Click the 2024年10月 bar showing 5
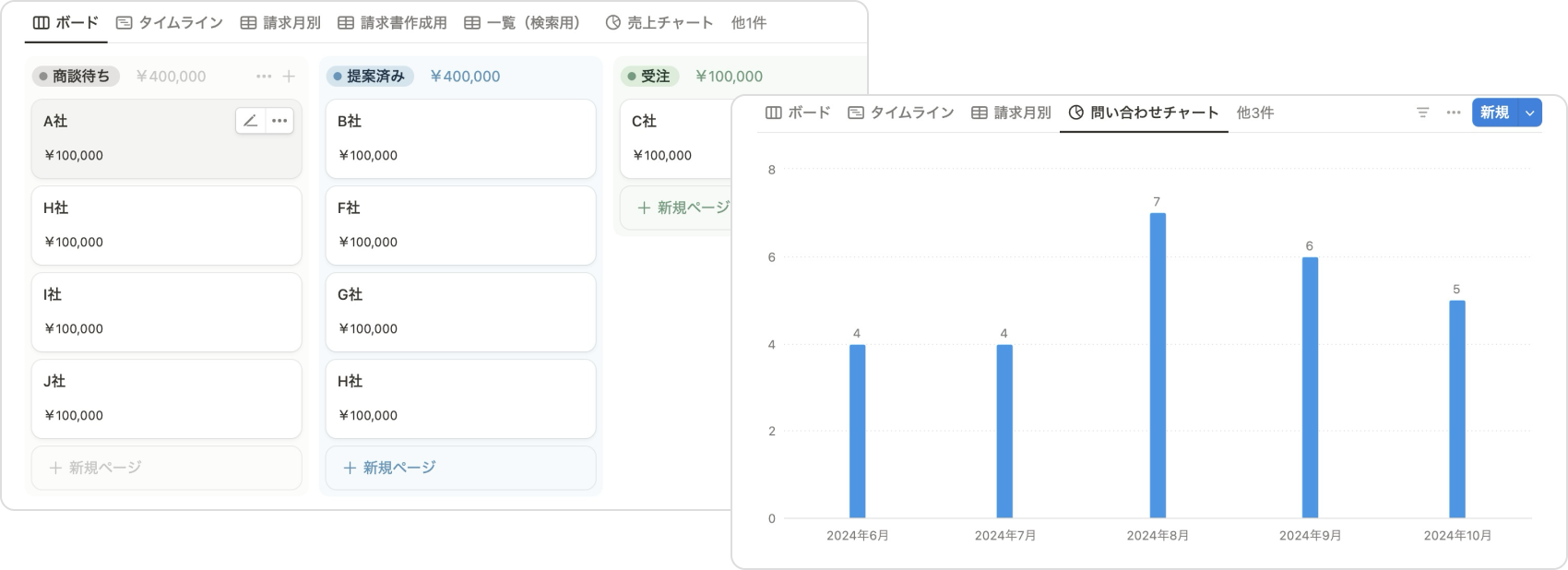 [x=1457, y=410]
